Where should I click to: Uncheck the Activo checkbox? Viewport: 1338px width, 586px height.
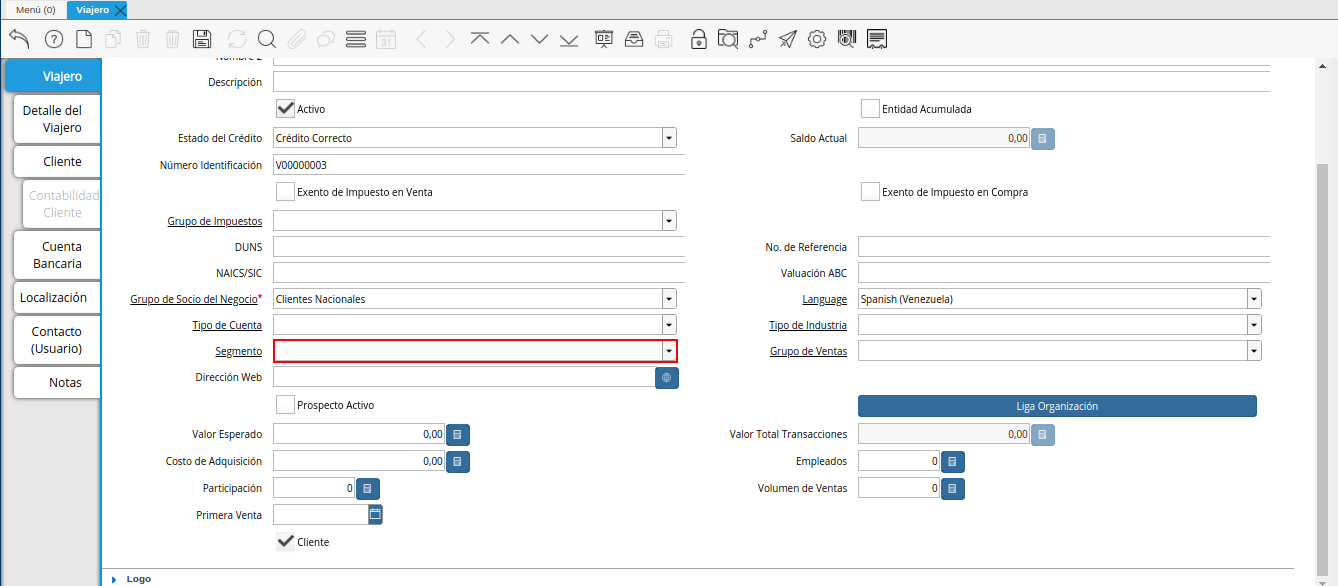point(285,109)
